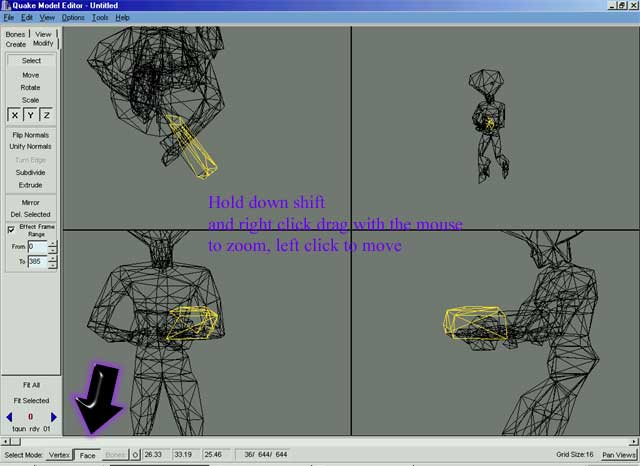Increase the From frame value
This screenshot has height=466, width=640.
coord(52,243)
